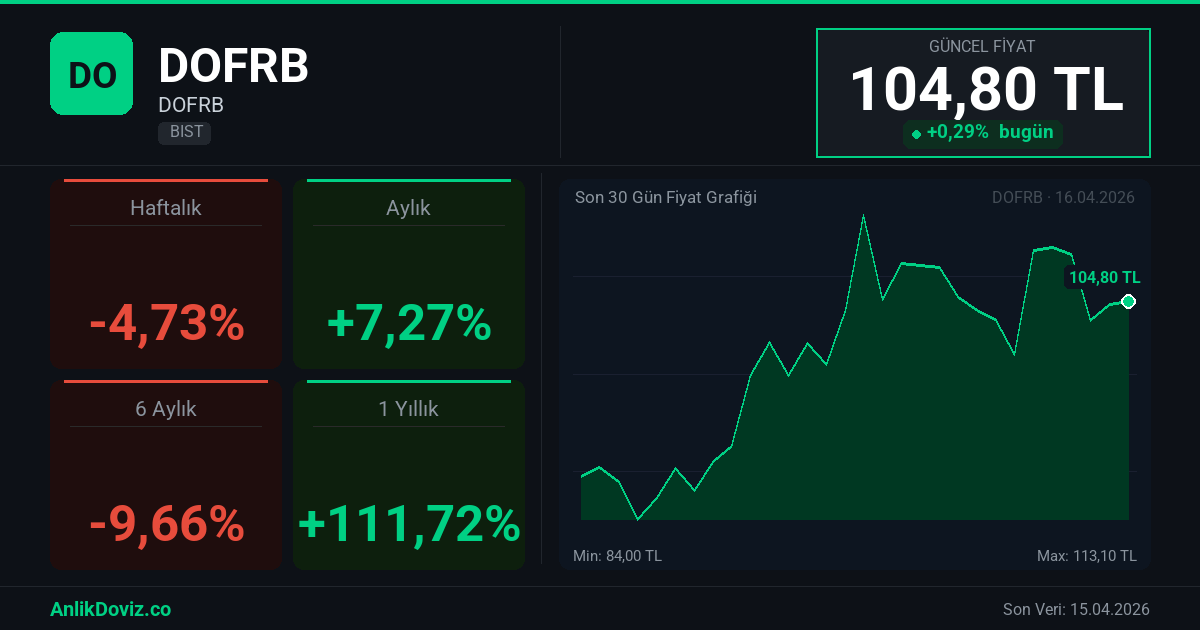The width and height of the screenshot is (1200, 630).
Task: Open the 6 Aylık -9,66% card
Action: pyautogui.click(x=166, y=475)
